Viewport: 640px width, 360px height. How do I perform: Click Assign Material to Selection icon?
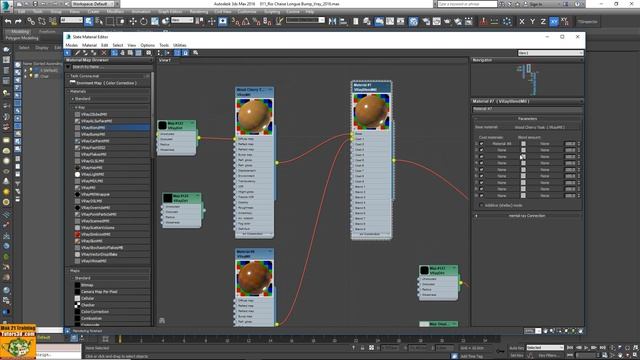click(94, 53)
